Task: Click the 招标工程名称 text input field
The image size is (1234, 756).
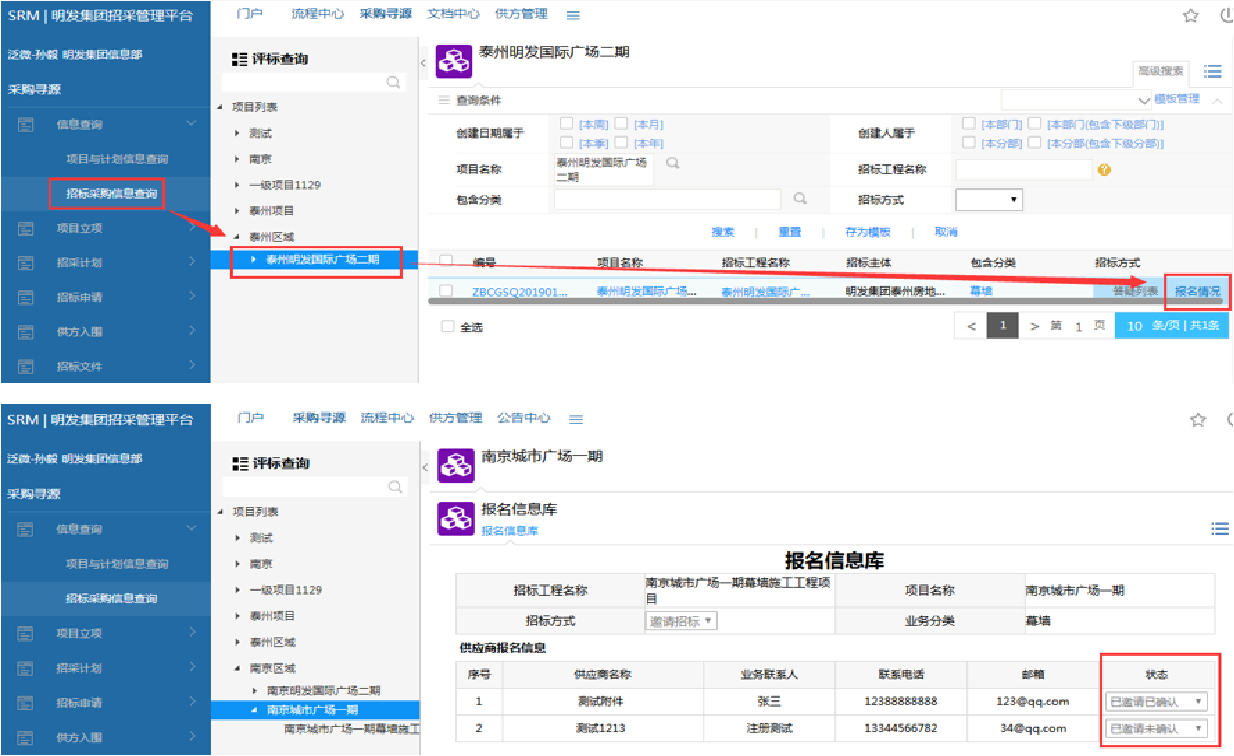Action: pos(1023,170)
